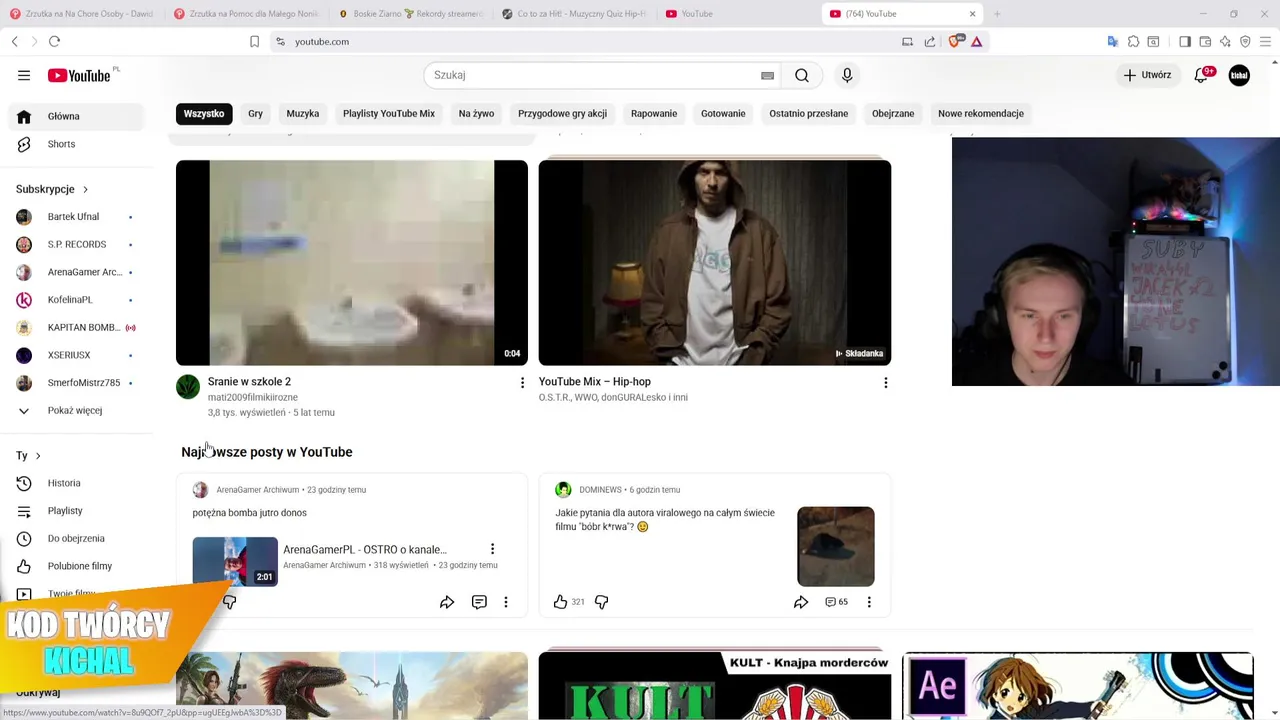The image size is (1280, 720).
Task: Switch to Co to za Hit! browser tab
Action: 574,14
